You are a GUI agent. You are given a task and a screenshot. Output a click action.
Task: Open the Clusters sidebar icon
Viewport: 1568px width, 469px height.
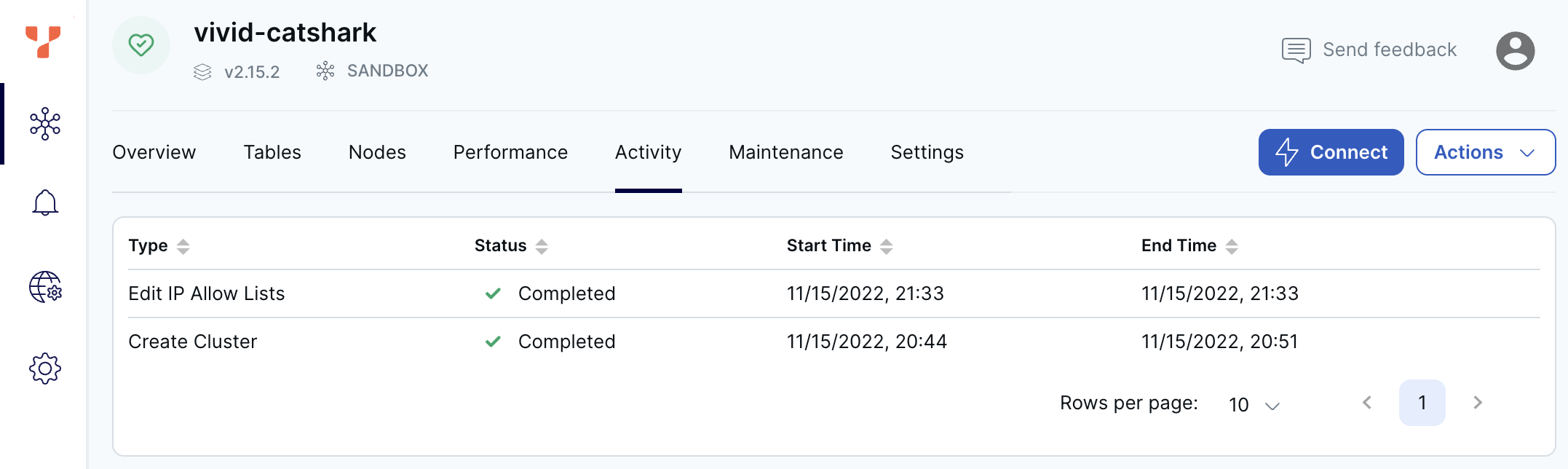click(45, 124)
